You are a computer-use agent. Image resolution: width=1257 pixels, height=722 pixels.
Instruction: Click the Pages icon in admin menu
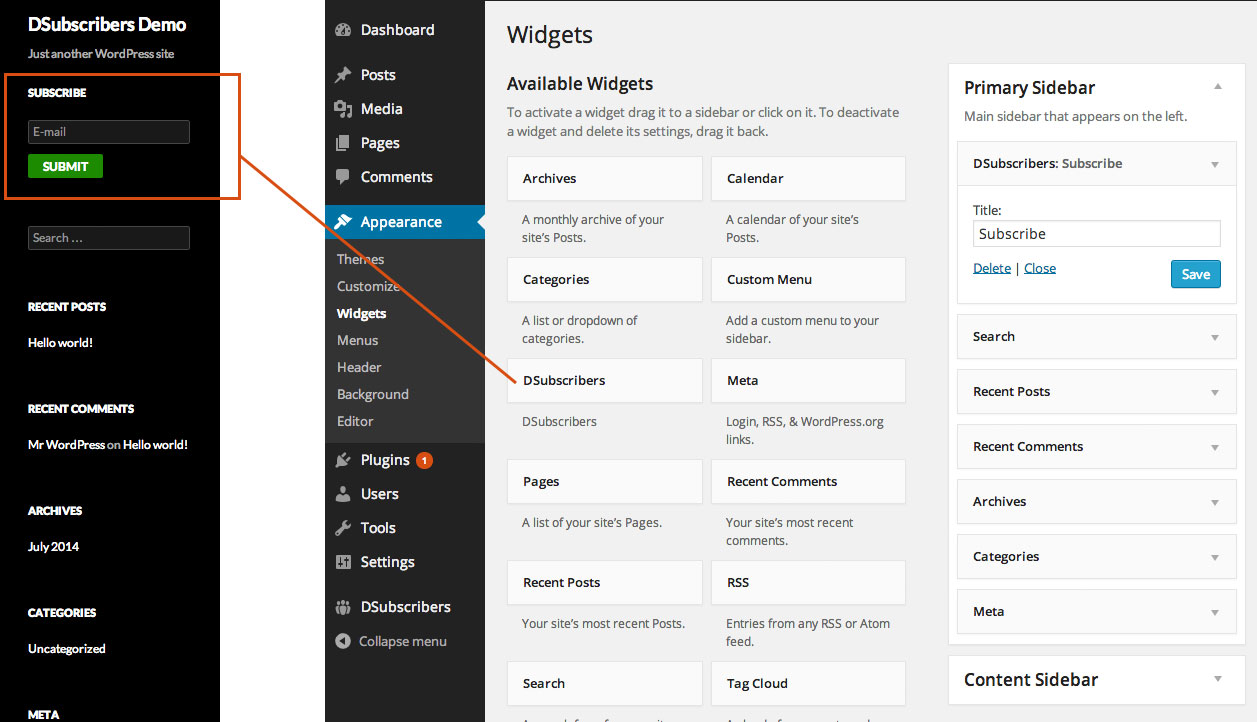click(343, 143)
